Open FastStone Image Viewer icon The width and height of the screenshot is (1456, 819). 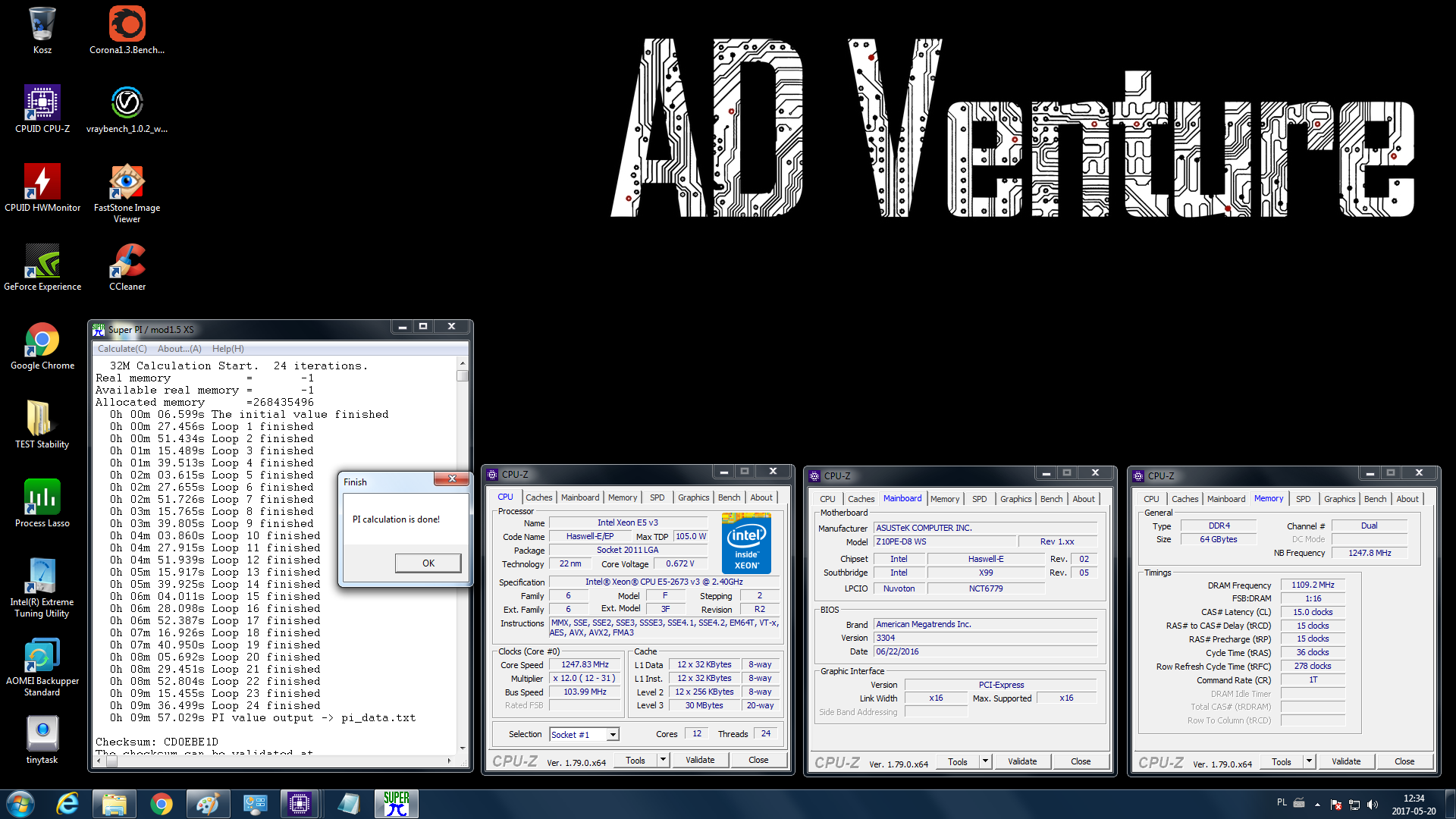click(127, 193)
